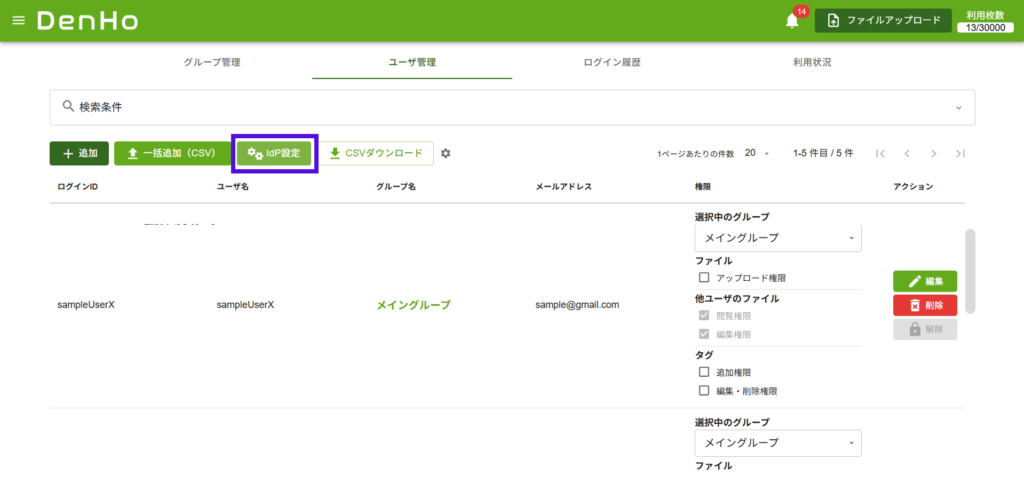The image size is (1024, 483).
Task: Click the ファイルアップロード button
Action: click(883, 21)
